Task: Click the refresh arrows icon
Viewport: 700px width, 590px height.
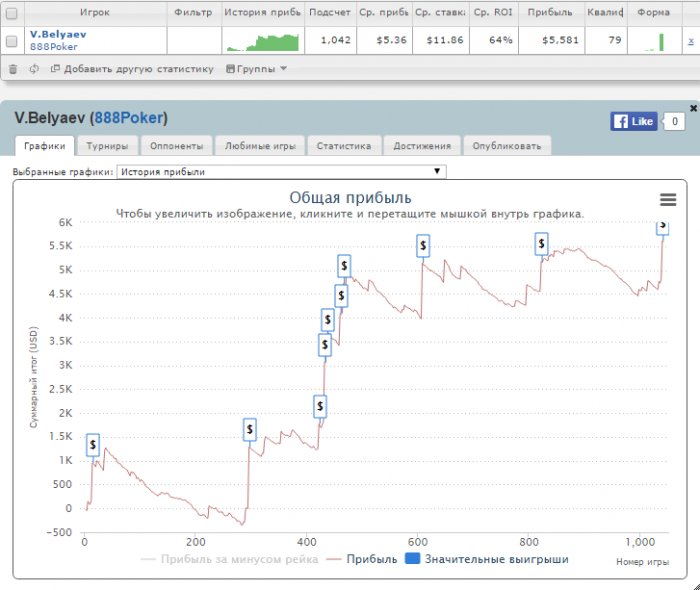Action: click(34, 69)
